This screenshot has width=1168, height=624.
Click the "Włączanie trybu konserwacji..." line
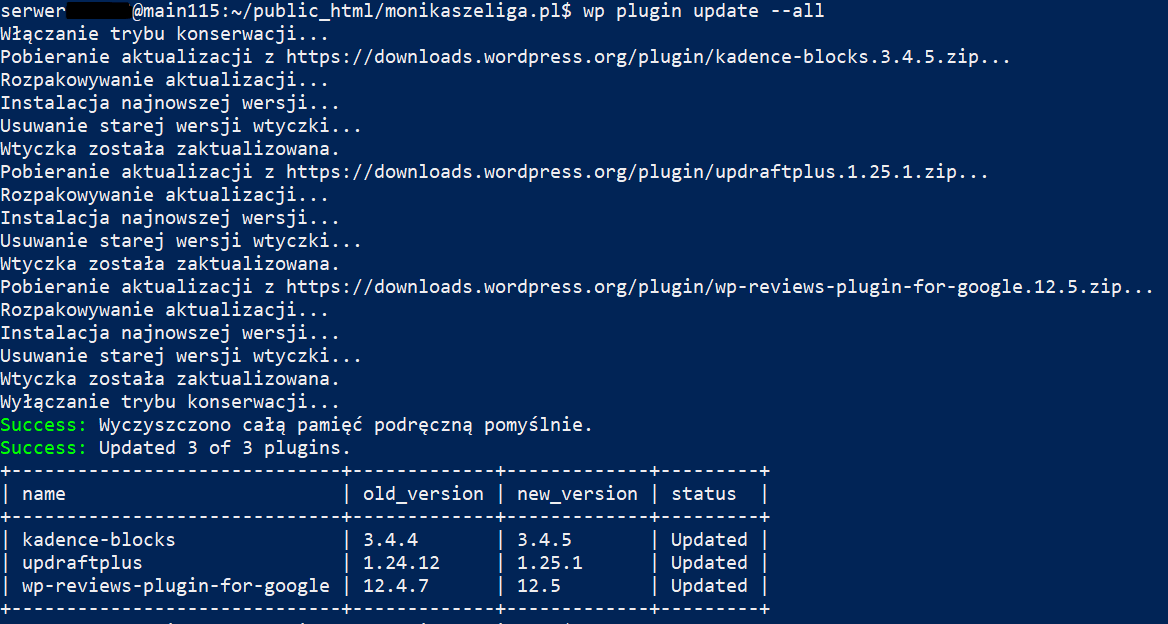tap(164, 34)
